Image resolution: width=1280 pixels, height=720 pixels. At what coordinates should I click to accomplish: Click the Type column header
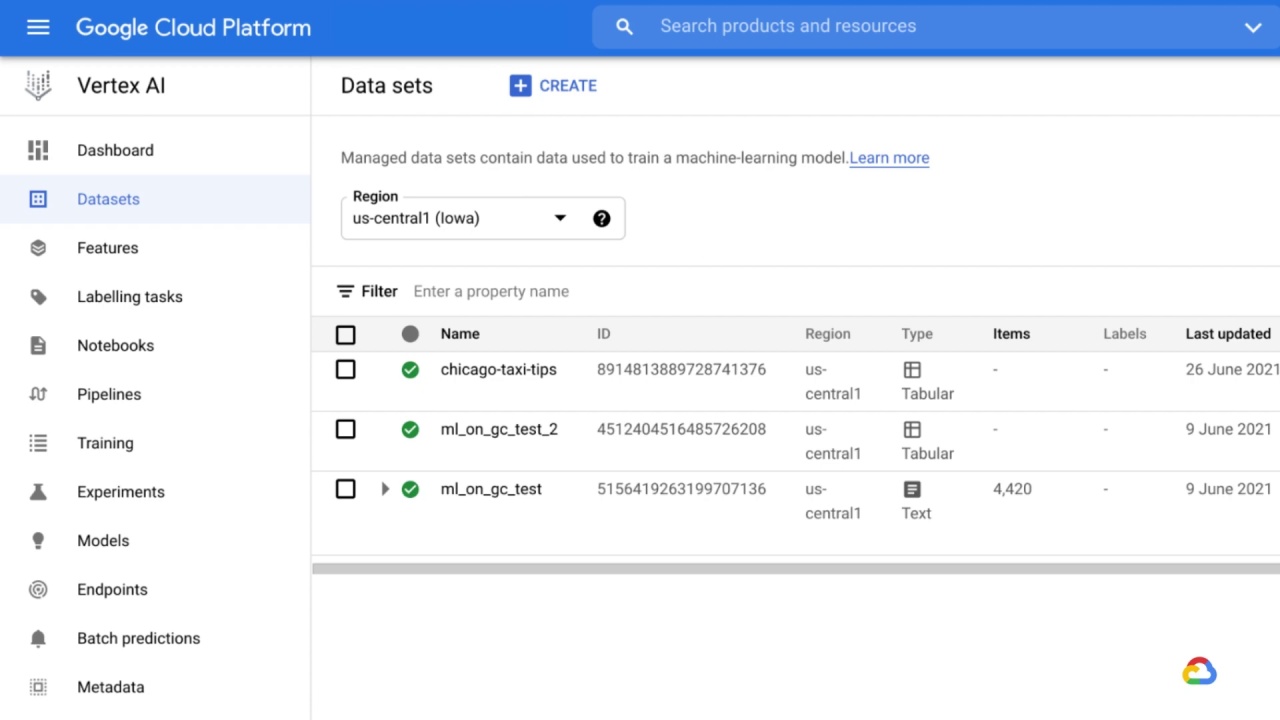917,334
